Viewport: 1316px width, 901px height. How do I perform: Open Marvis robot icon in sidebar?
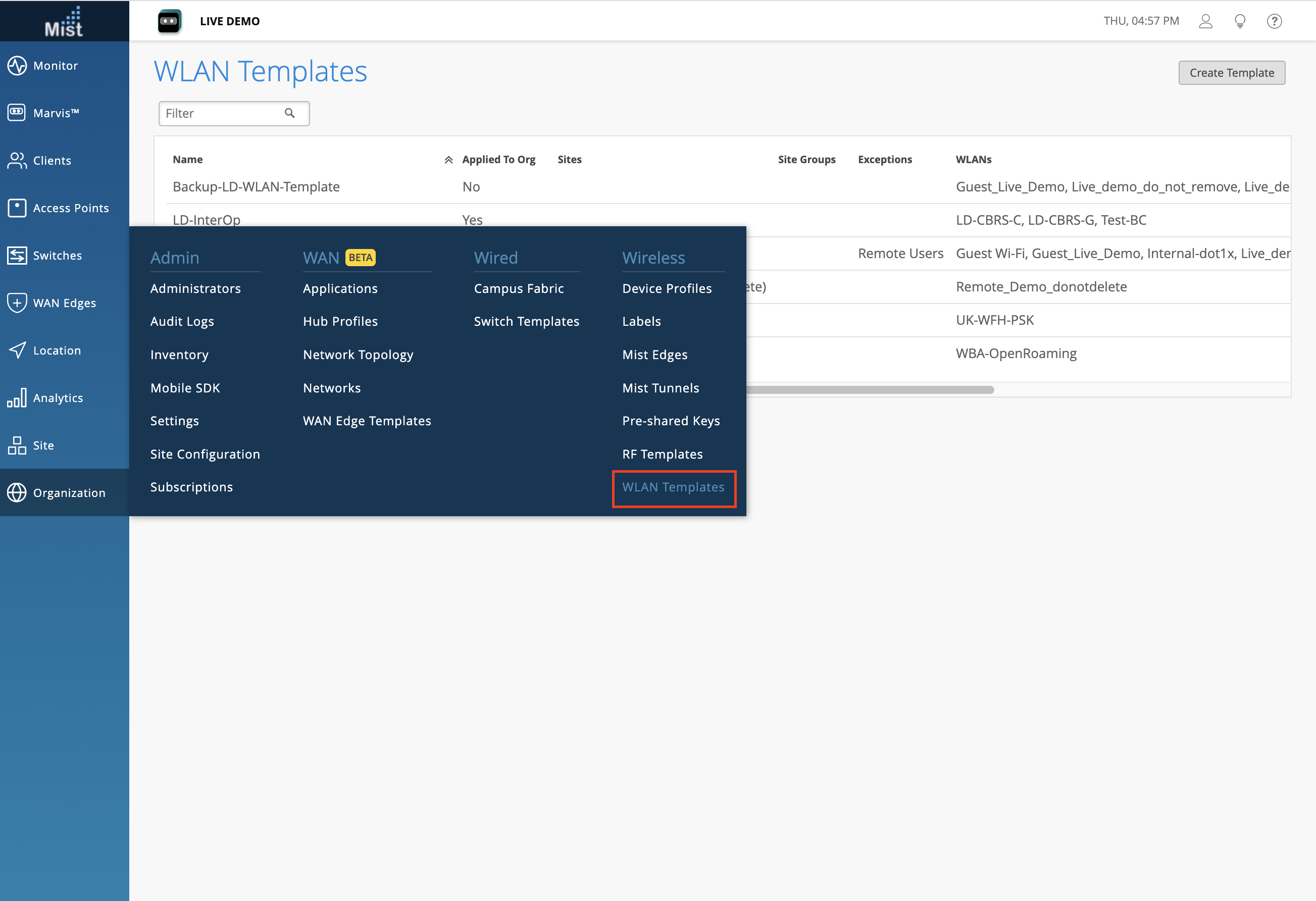coord(17,113)
